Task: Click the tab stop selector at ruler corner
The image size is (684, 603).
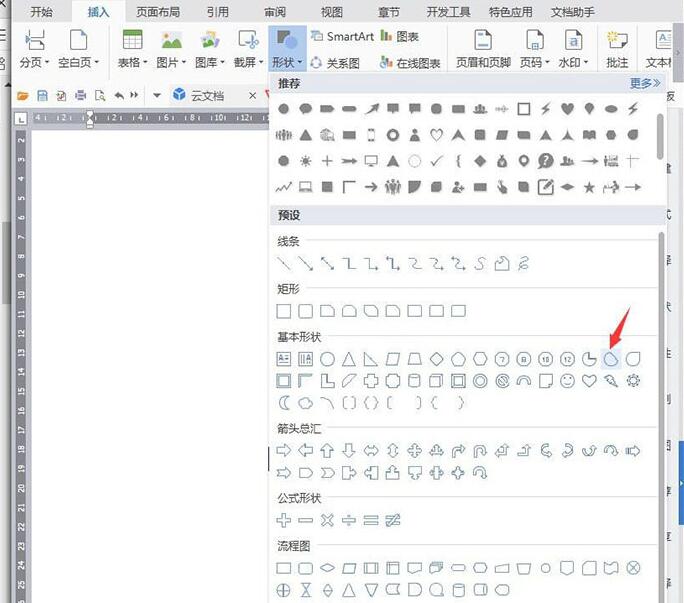Action: point(21,118)
